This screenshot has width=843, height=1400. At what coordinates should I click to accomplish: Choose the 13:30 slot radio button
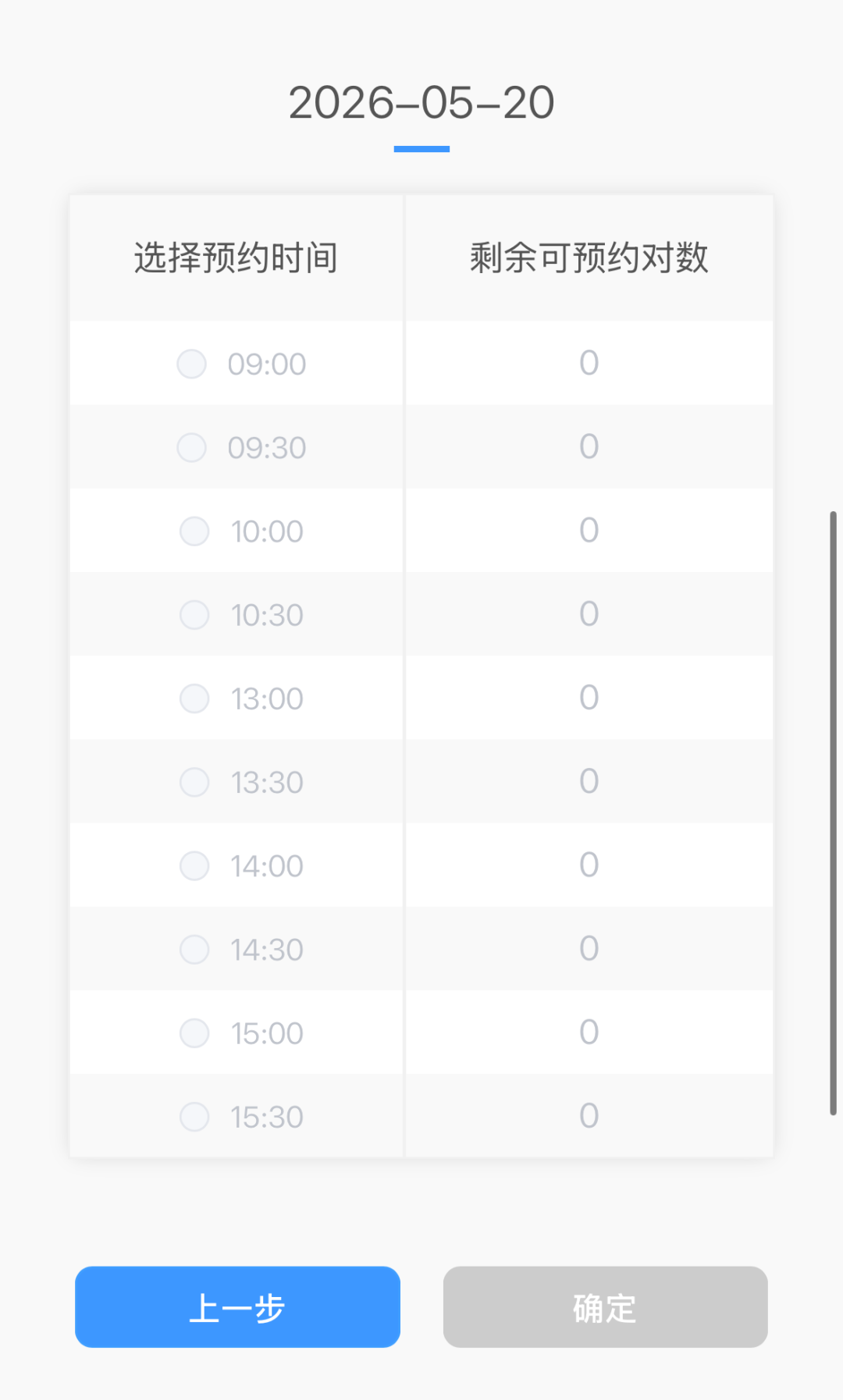[x=194, y=782]
